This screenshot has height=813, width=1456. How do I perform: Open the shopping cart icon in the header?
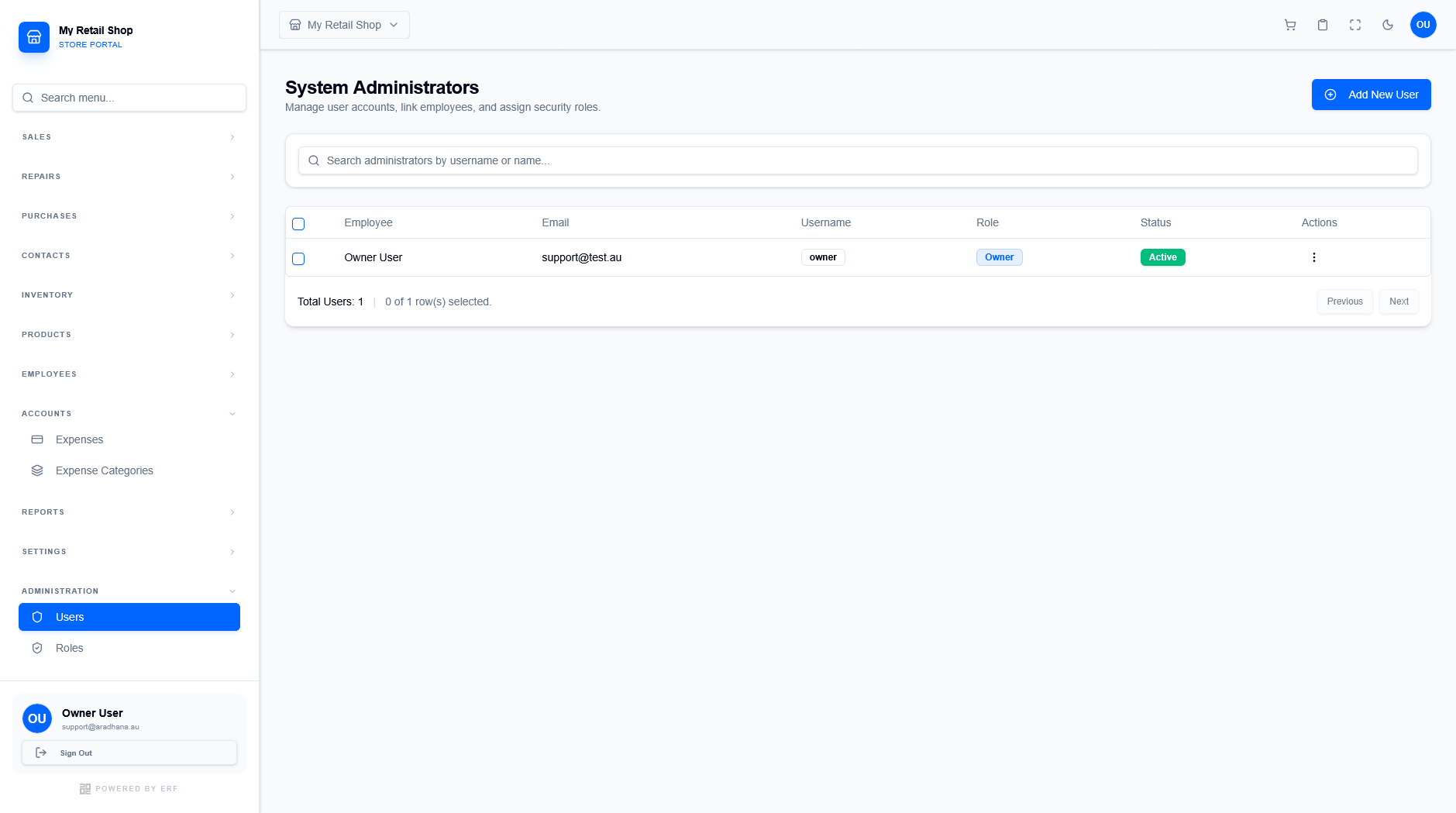point(1289,25)
